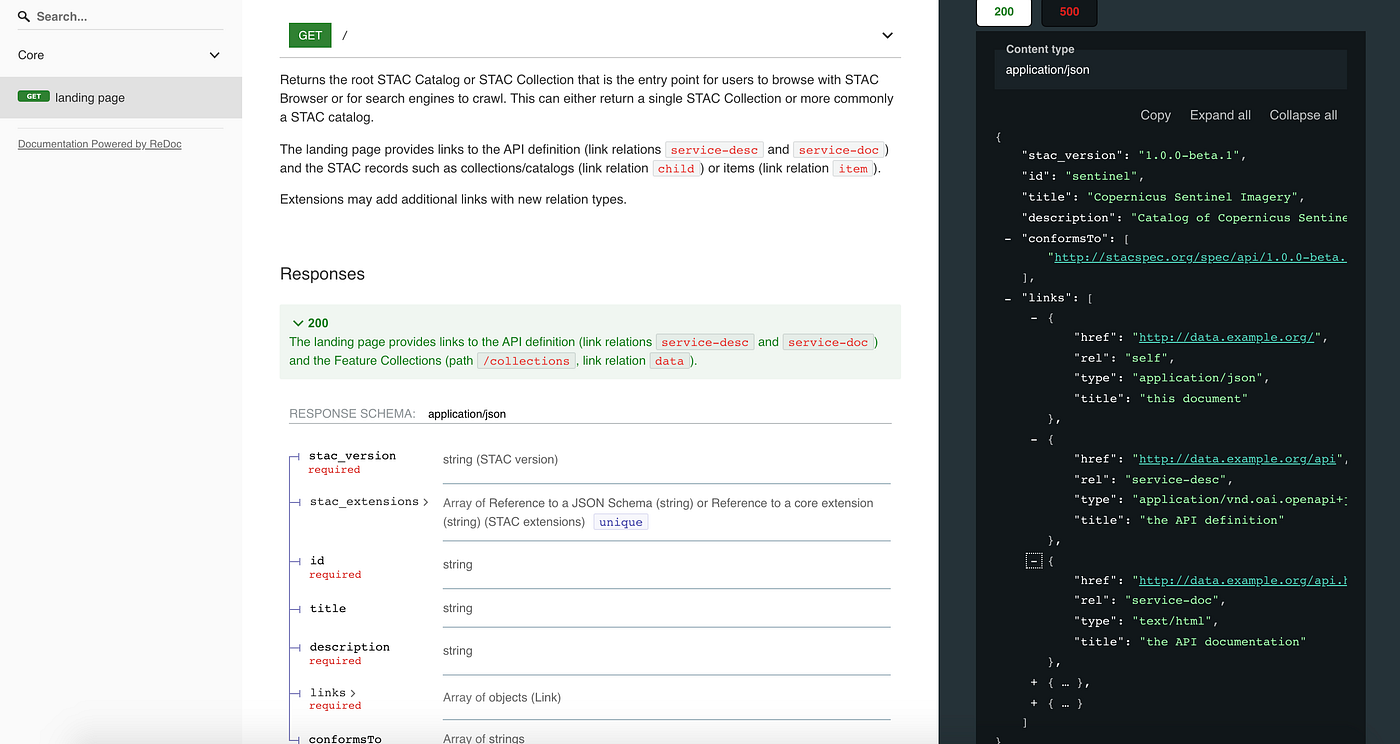Click the Responses heading
1400x744 pixels.
click(x=322, y=274)
